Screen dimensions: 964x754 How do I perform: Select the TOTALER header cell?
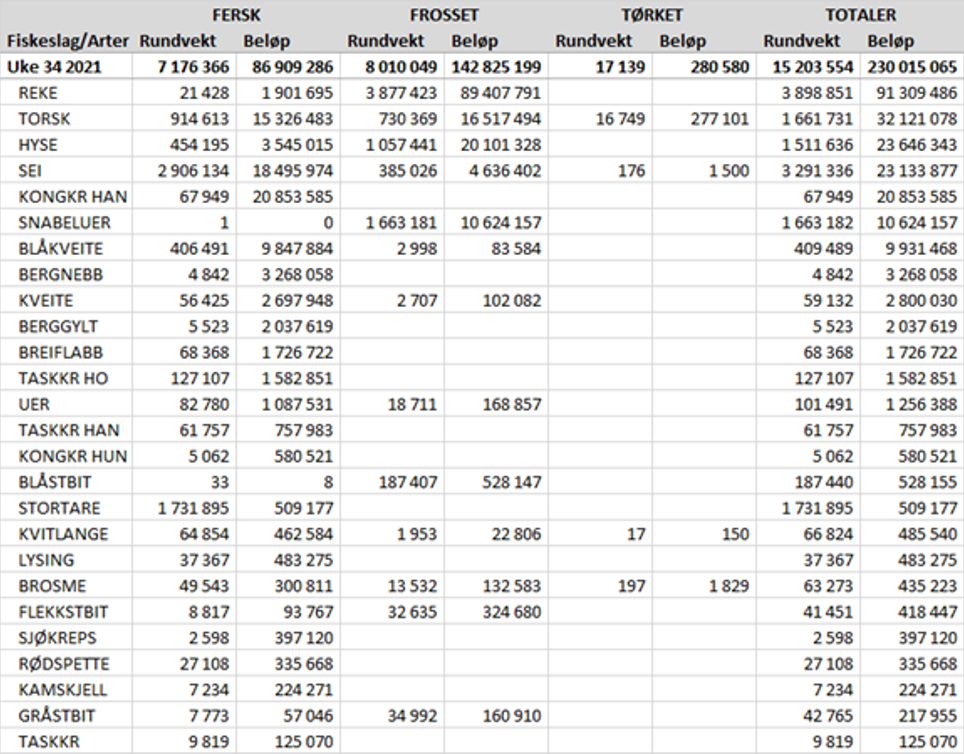point(860,16)
